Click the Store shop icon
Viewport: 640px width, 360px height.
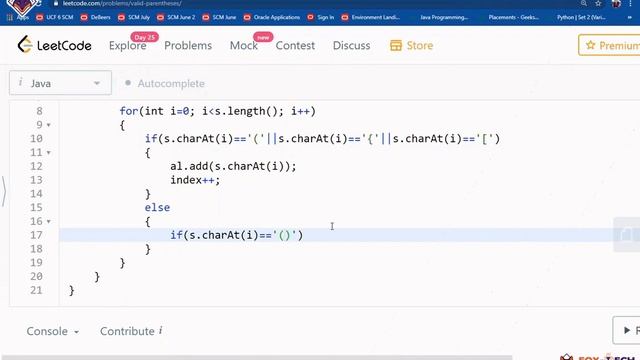(x=396, y=45)
